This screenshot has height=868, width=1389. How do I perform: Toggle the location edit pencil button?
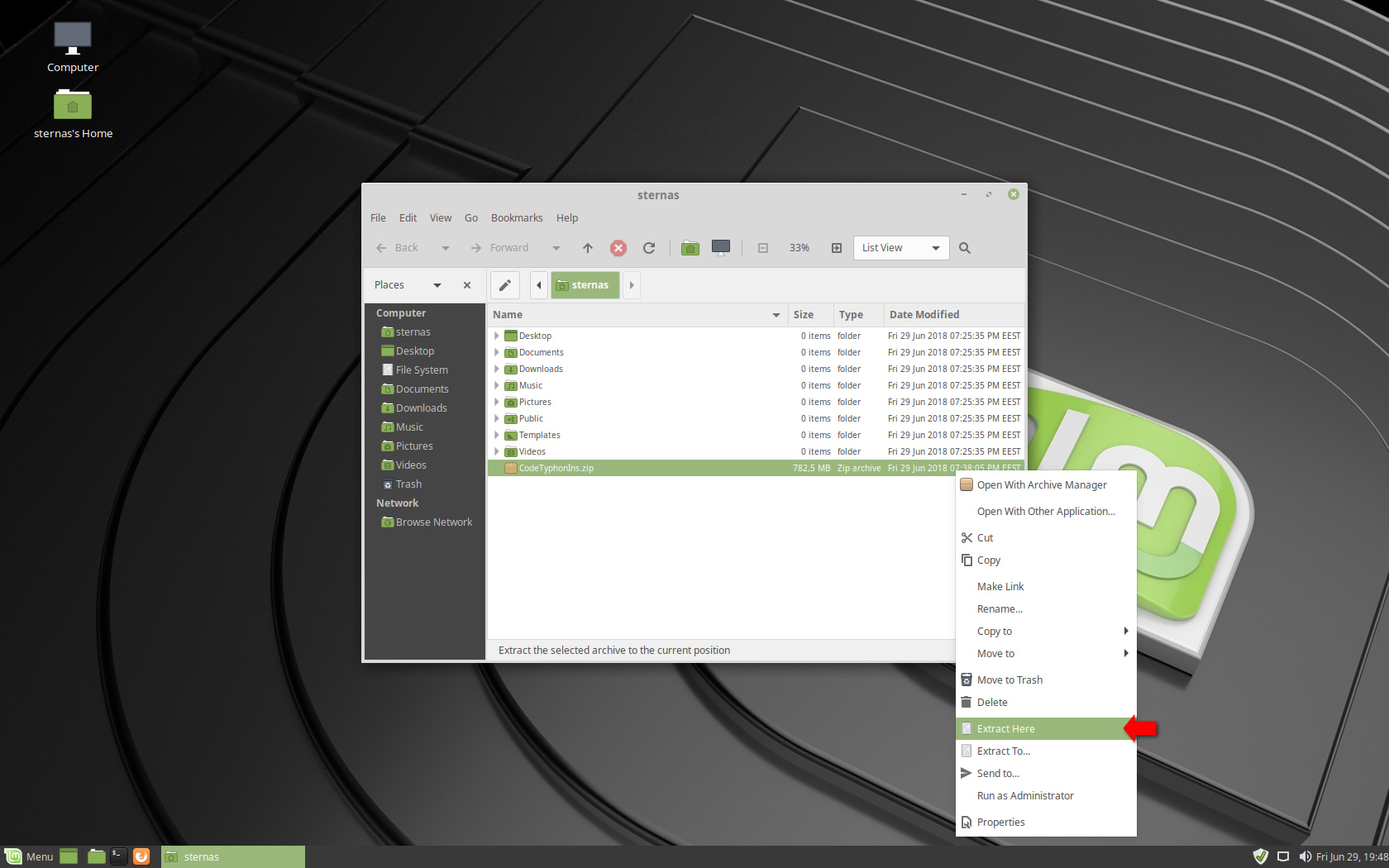(x=505, y=285)
